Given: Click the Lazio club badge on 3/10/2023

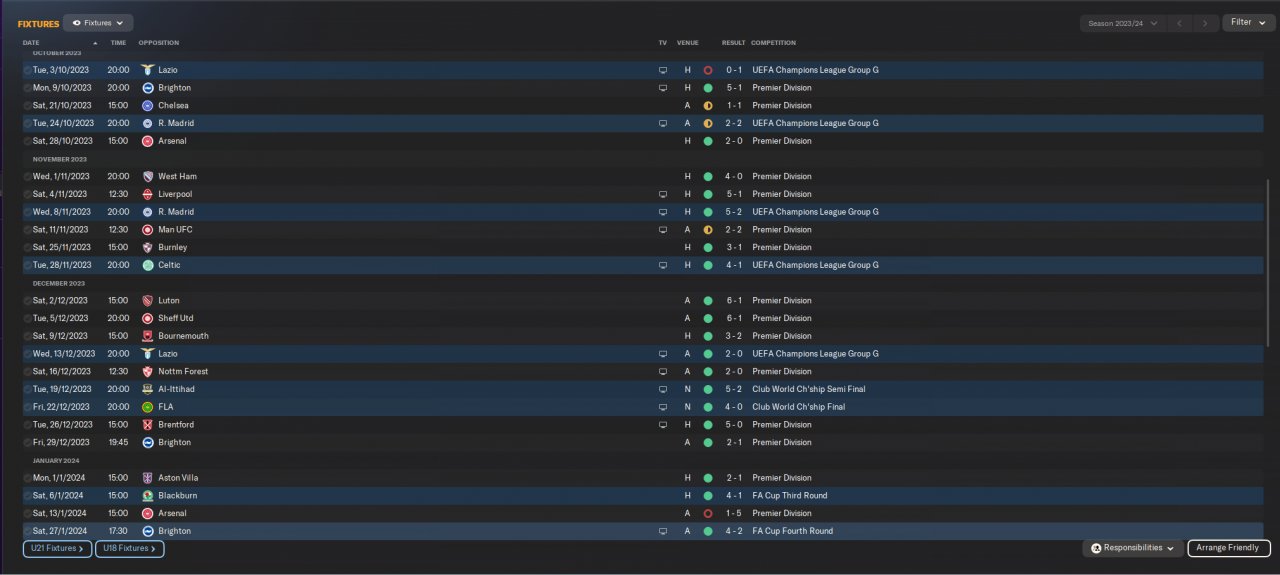Looking at the screenshot, I should tap(147, 70).
